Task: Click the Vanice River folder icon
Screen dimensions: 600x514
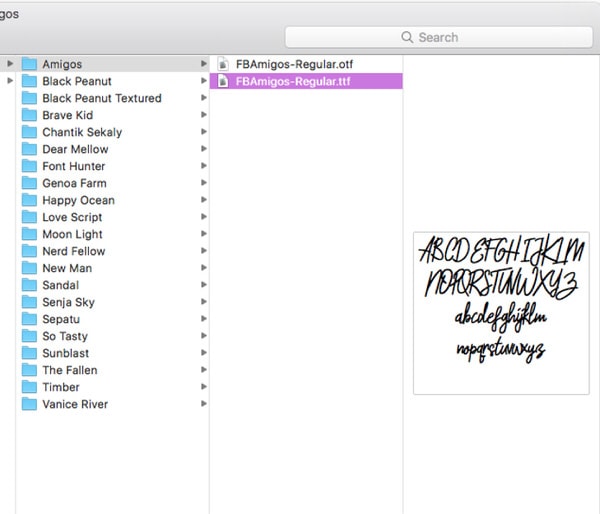Action: [29, 404]
